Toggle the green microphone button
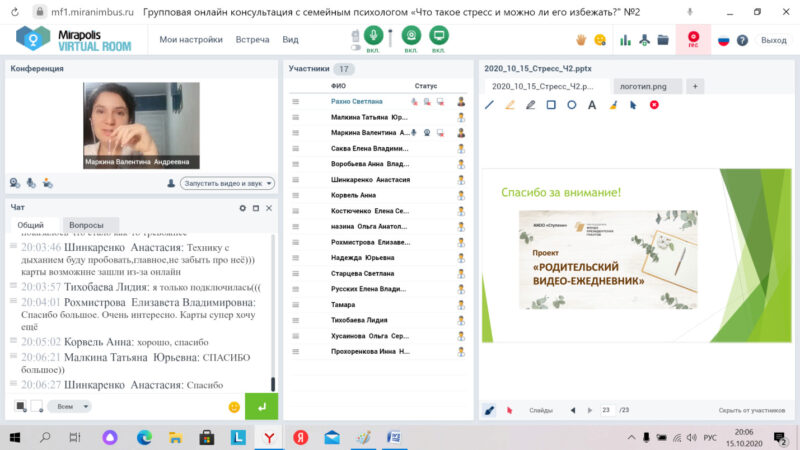 pyautogui.click(x=373, y=35)
